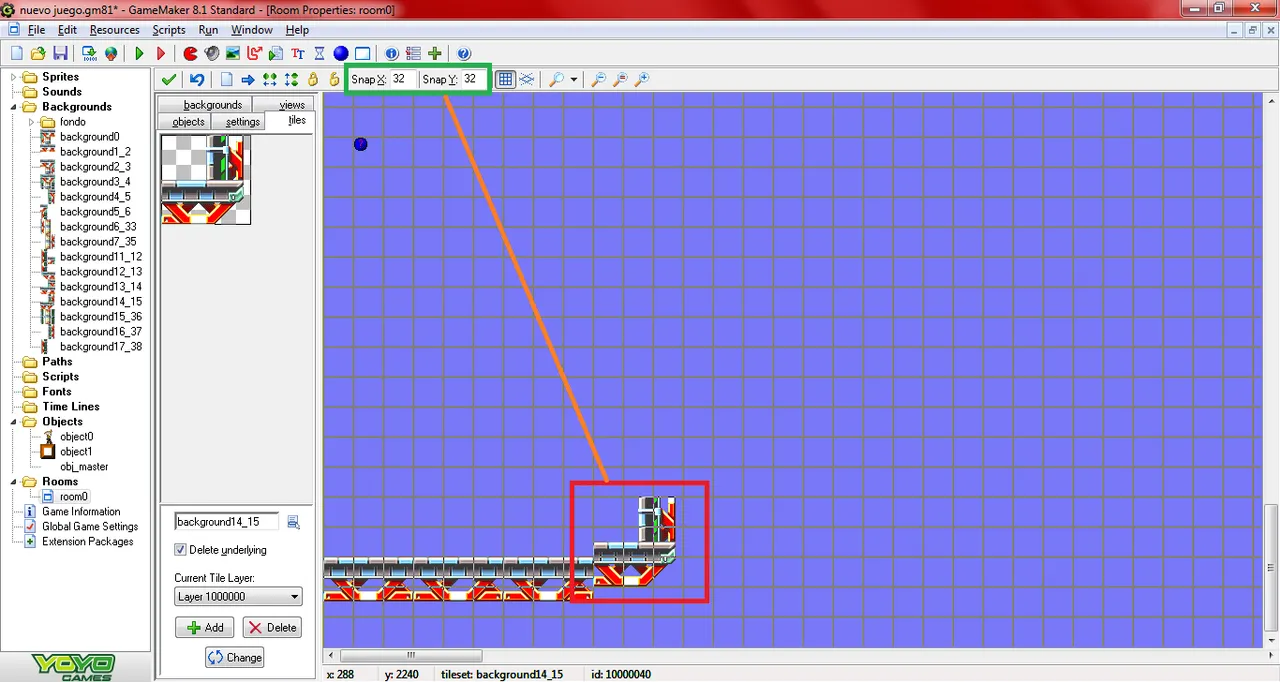
Task: Save the game with floppy icon
Action: [60, 53]
